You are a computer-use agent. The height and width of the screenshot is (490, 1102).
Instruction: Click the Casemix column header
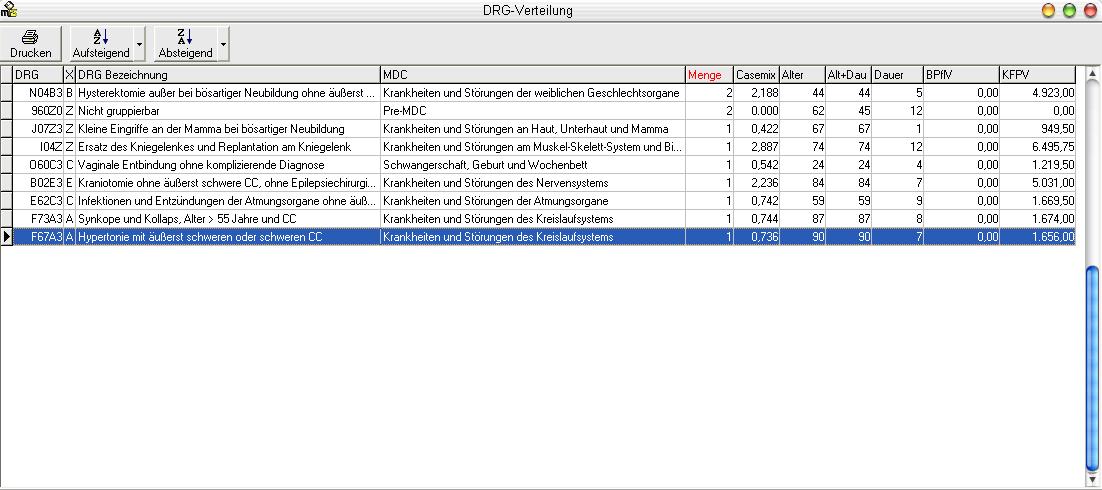(755, 75)
